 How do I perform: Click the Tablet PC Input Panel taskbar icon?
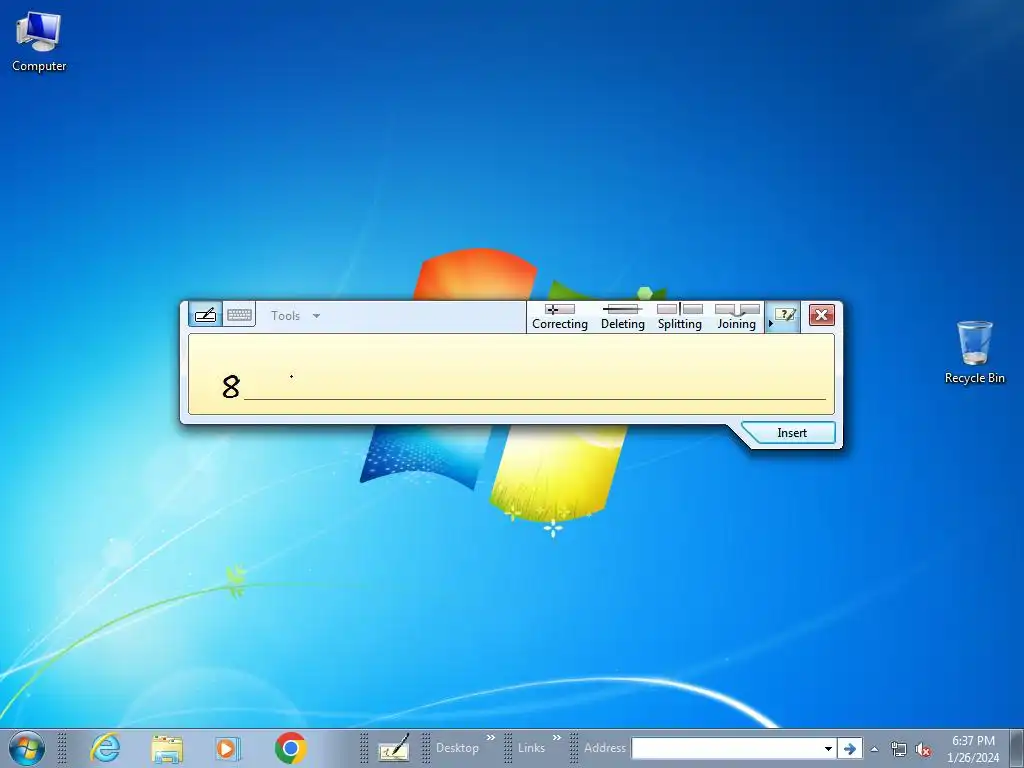click(394, 748)
